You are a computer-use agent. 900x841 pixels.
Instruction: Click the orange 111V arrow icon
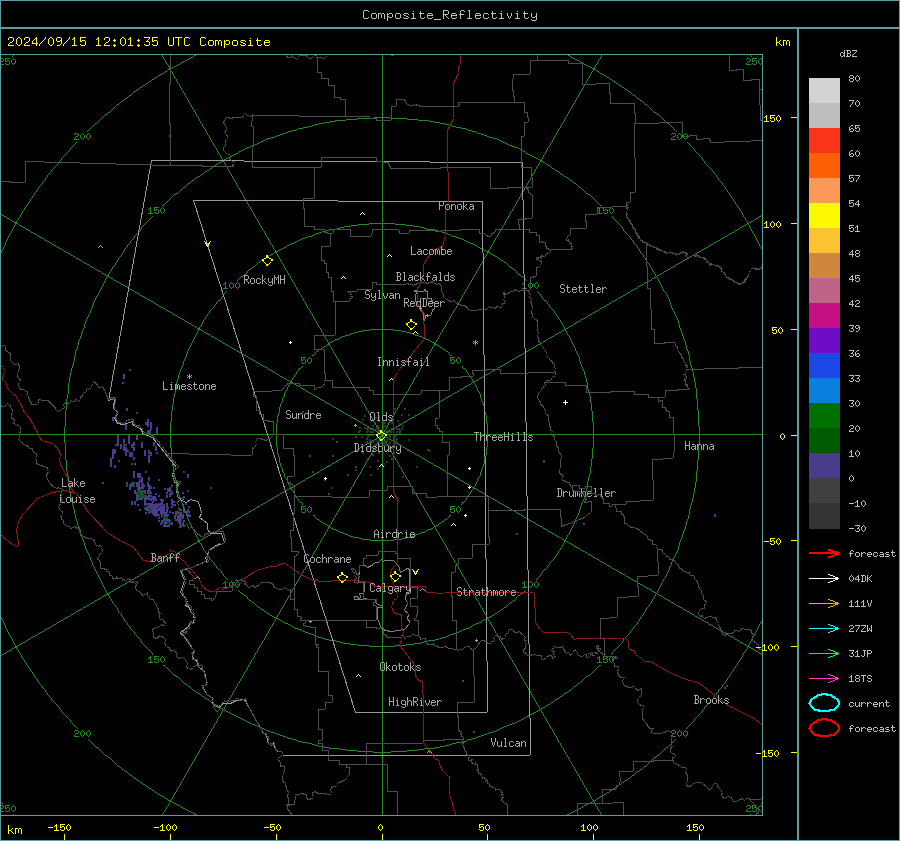(824, 603)
